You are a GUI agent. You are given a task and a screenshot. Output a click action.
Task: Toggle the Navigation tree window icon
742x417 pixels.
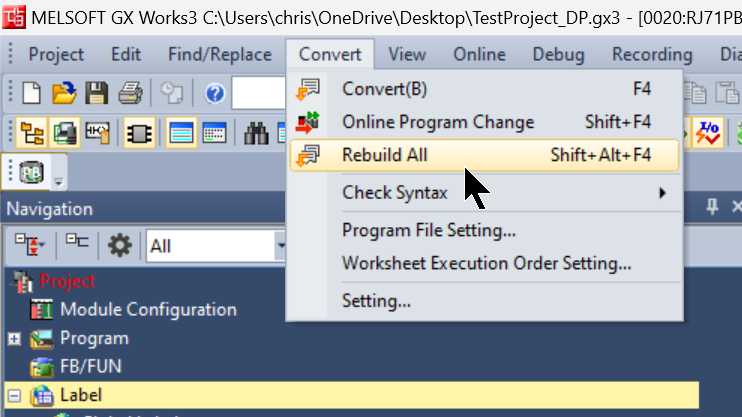(x=31, y=133)
